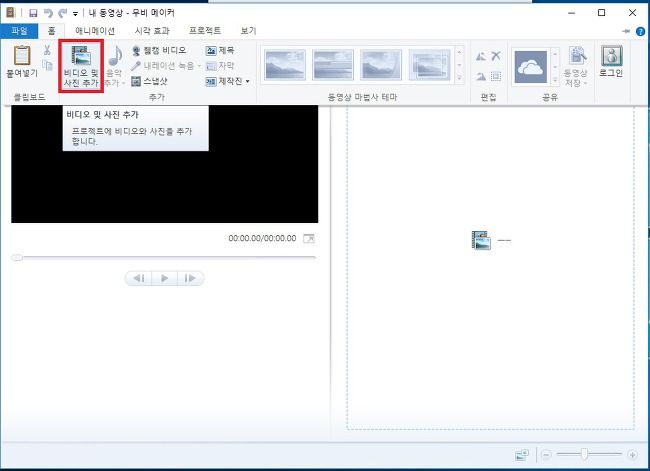Select the fourth AutoMovie theme thumbnail
This screenshot has height=471, width=650.
(x=429, y=64)
